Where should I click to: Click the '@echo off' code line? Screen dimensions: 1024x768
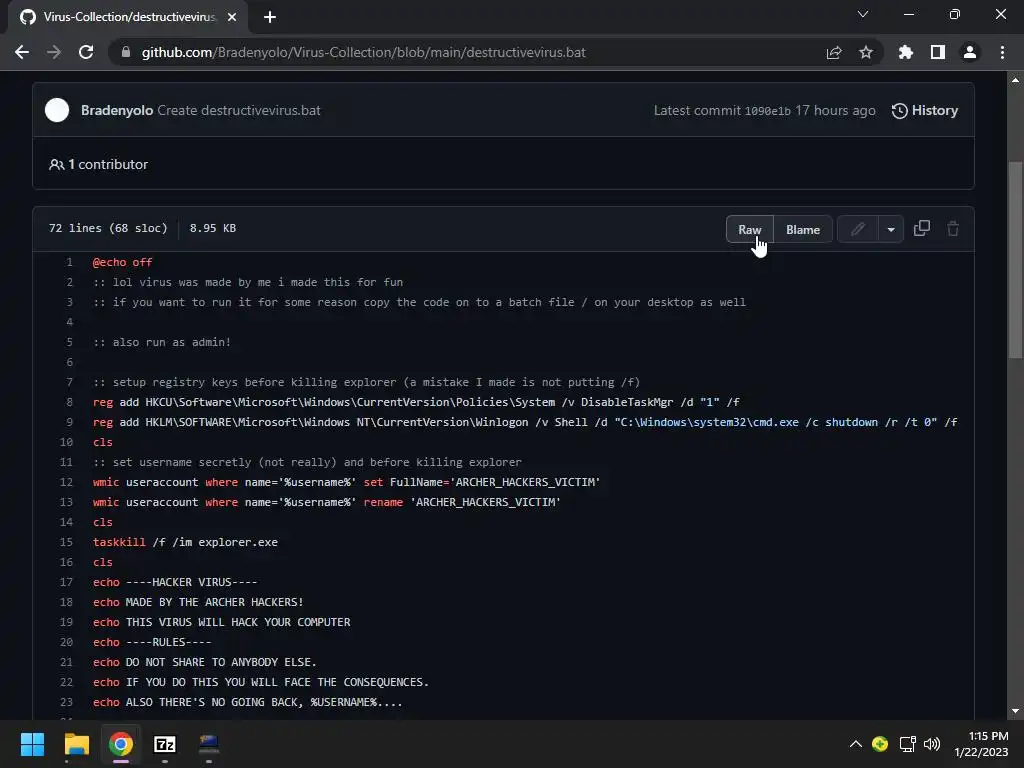click(122, 263)
